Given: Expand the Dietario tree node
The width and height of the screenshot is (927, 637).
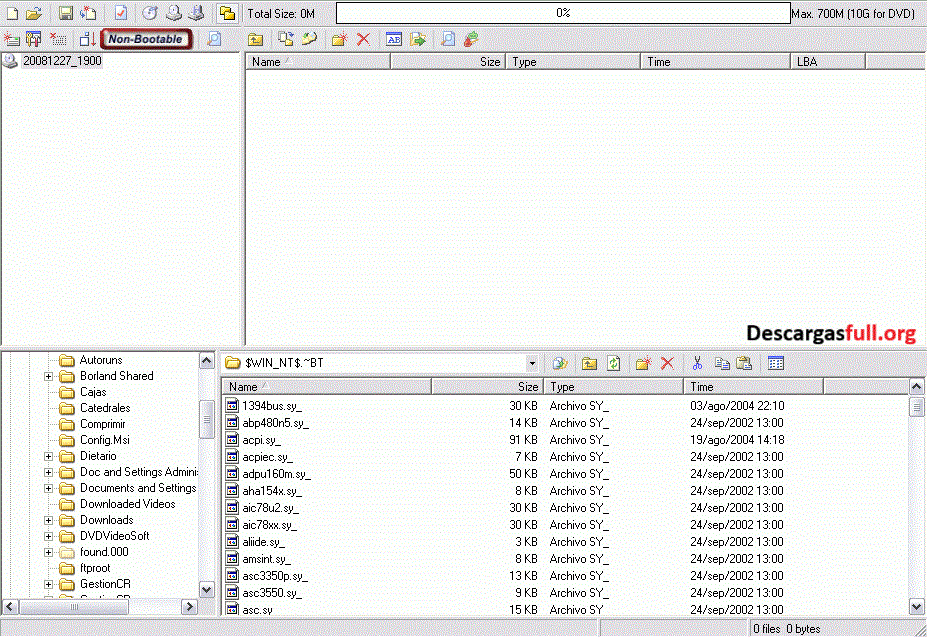Looking at the screenshot, I should 48,456.
